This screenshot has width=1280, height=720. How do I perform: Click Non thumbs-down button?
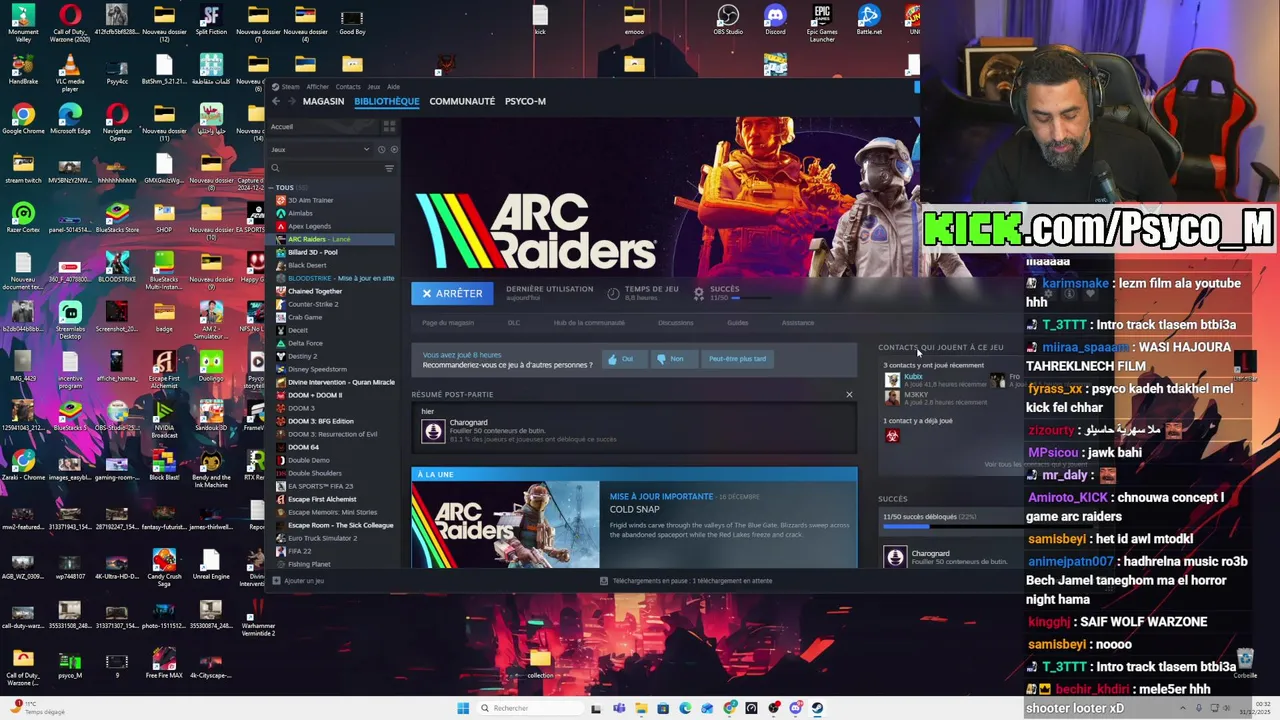(676, 359)
